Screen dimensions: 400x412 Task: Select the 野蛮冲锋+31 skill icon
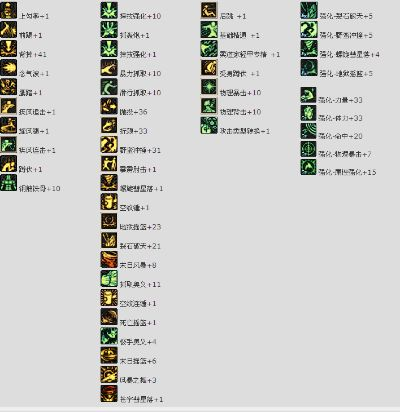click(109, 145)
